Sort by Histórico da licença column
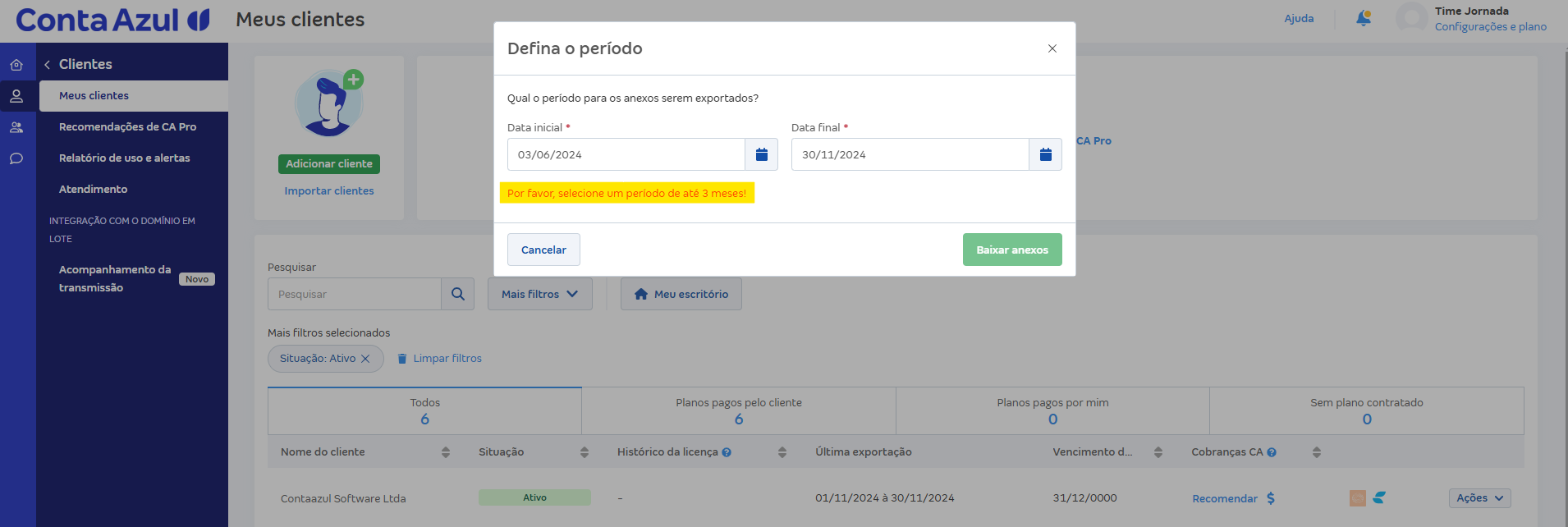 coord(782,452)
